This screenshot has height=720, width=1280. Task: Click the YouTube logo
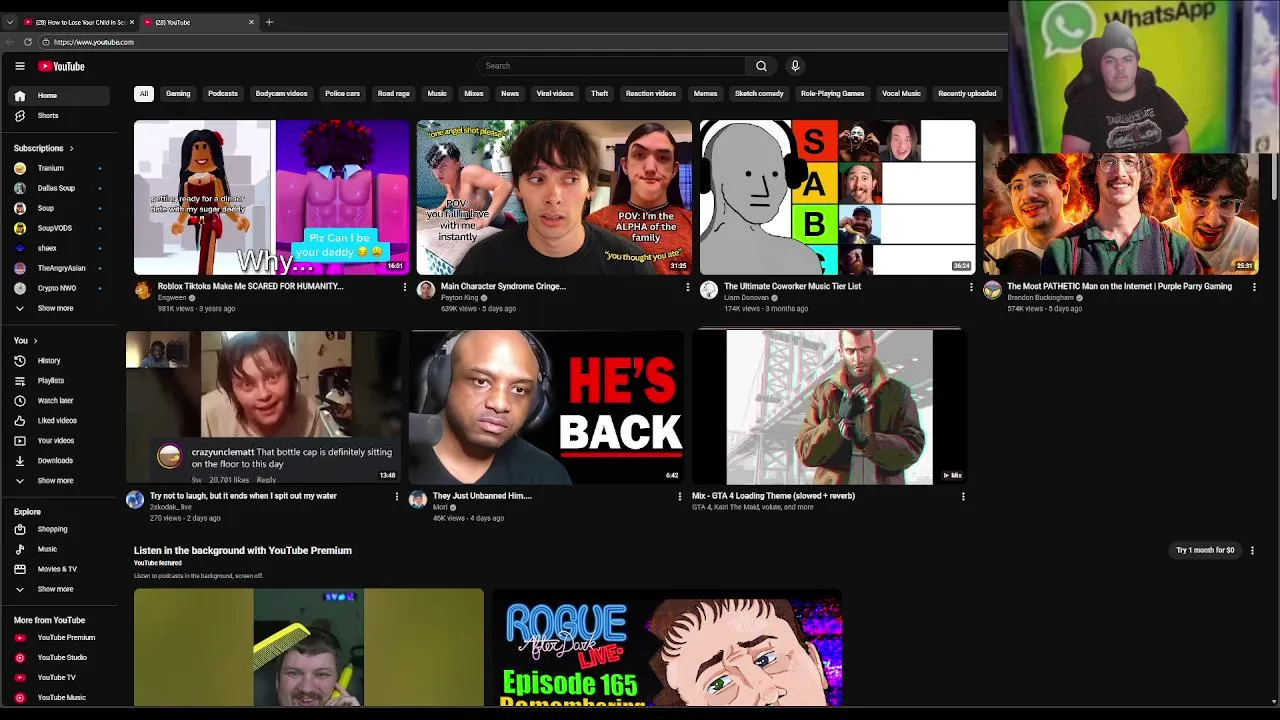(x=62, y=66)
